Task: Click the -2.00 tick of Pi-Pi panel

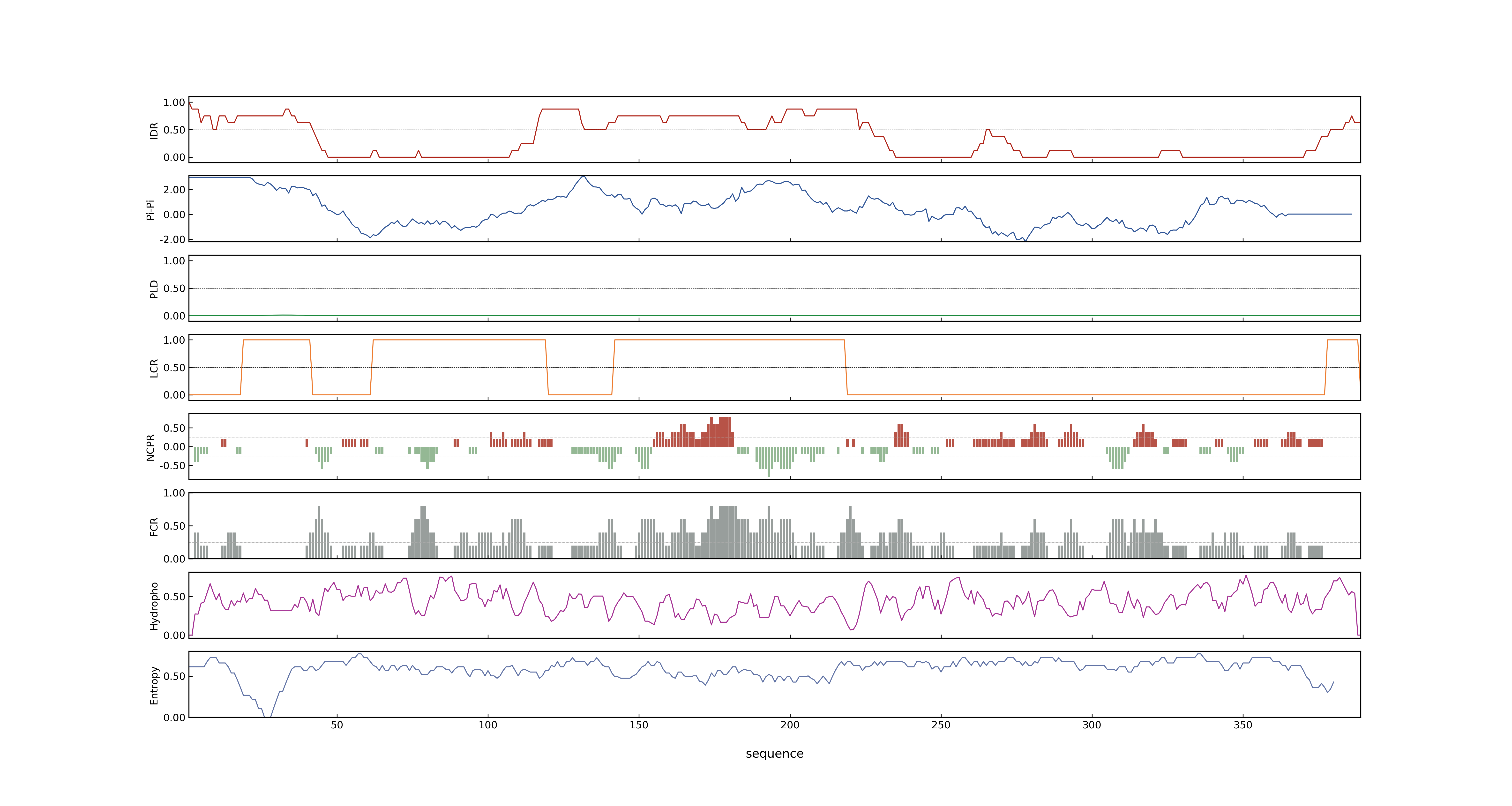Action: (172, 239)
